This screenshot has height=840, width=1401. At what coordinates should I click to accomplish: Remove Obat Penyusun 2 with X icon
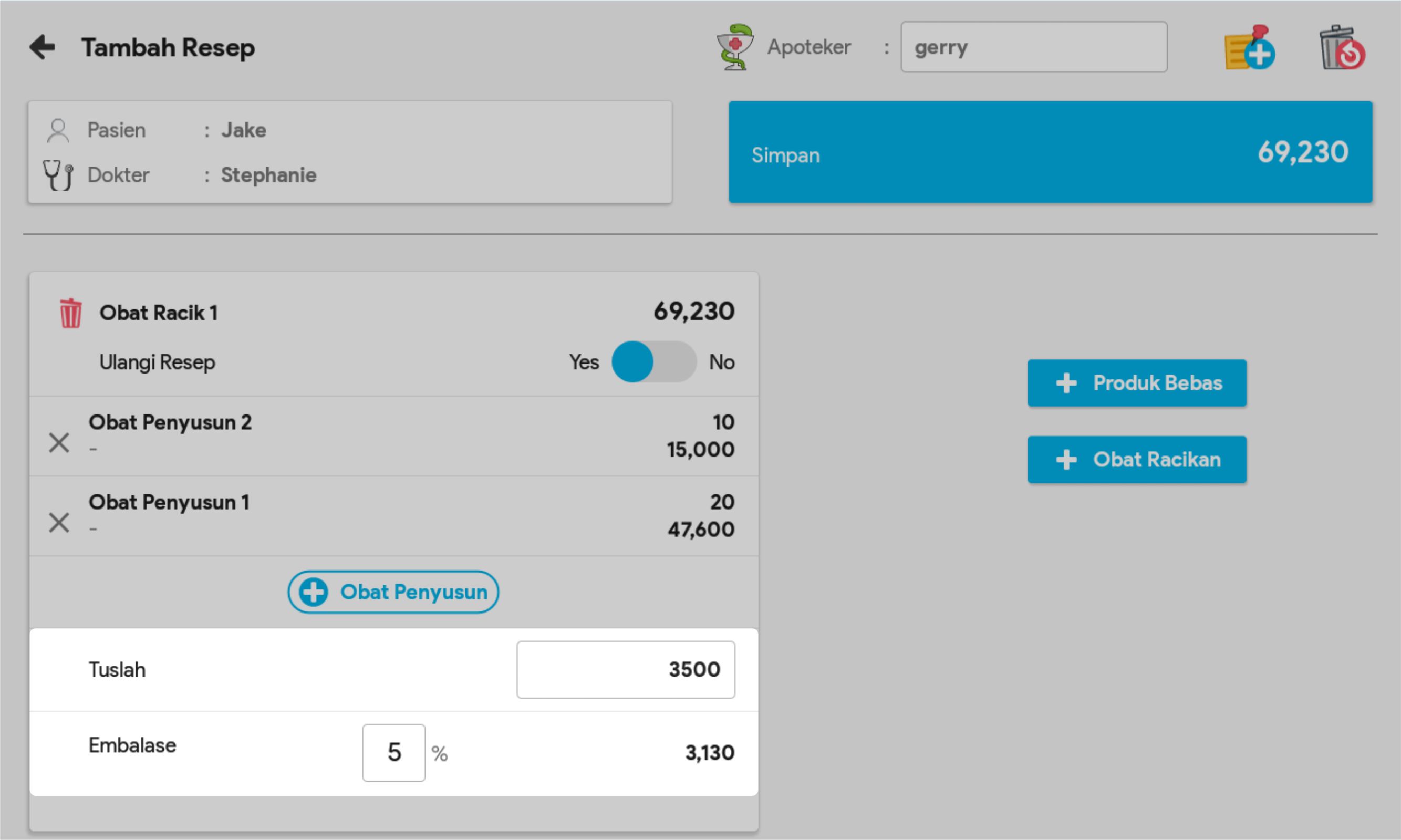59,443
